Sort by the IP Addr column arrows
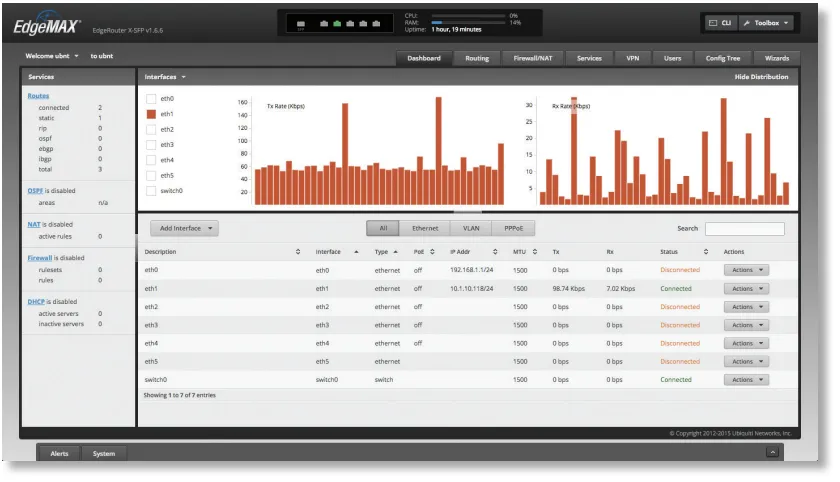This screenshot has width=840, height=482. (x=494, y=252)
